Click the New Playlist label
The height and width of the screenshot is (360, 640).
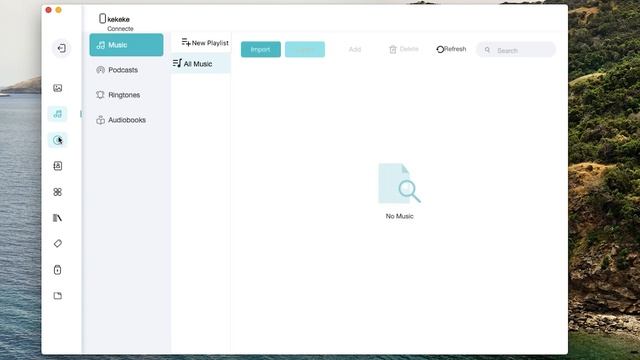(x=210, y=43)
